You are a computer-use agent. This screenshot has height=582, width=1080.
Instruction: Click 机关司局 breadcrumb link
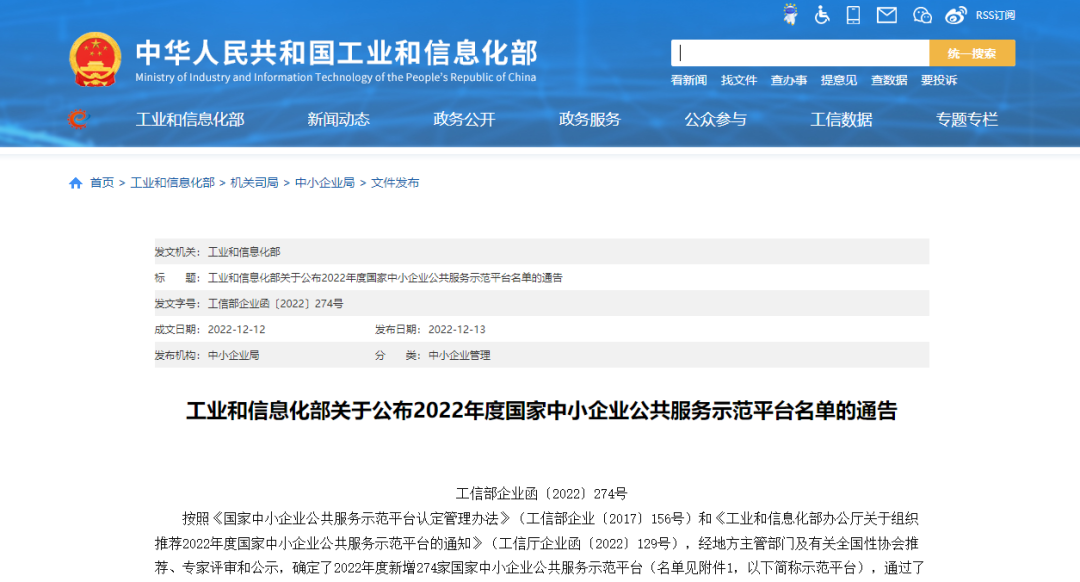(x=254, y=183)
